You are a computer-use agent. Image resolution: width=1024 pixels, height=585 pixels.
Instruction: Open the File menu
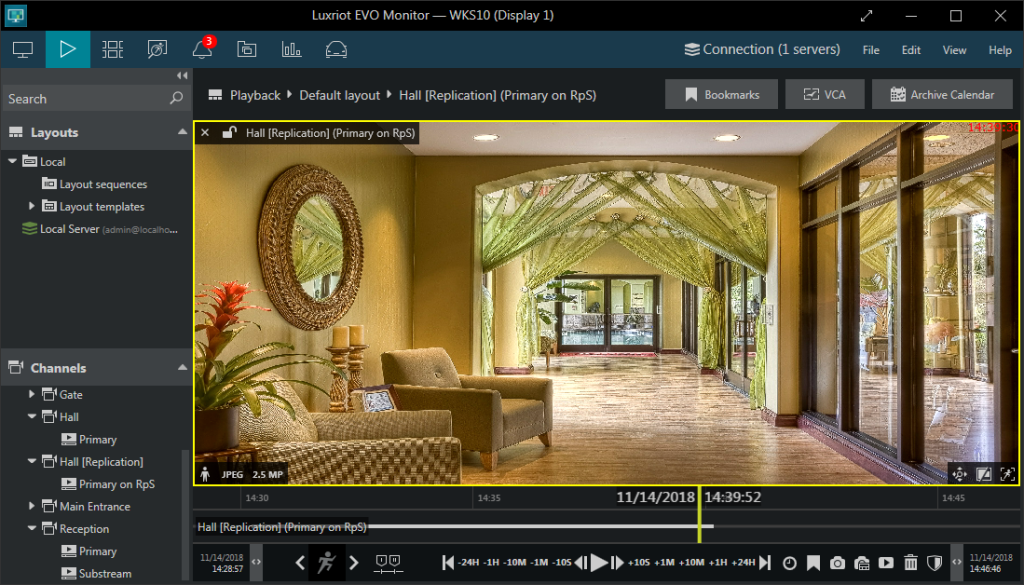[x=871, y=50]
